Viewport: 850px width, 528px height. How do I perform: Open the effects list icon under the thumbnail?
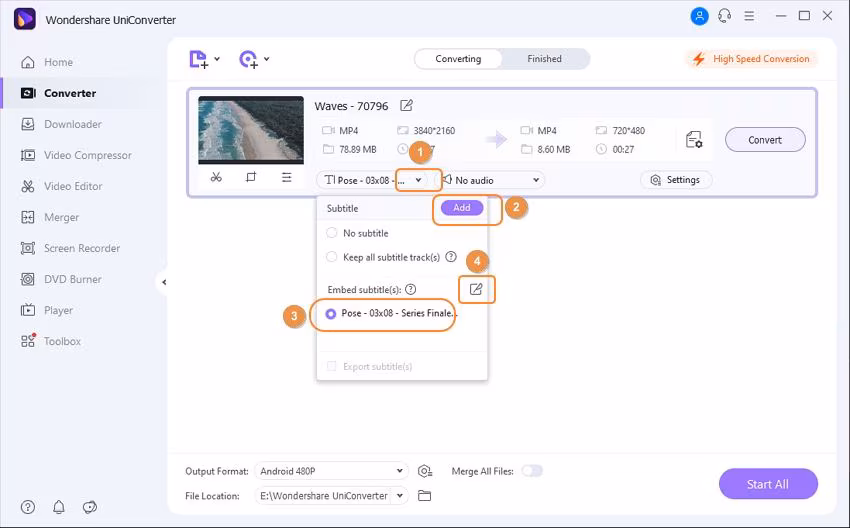pos(286,177)
